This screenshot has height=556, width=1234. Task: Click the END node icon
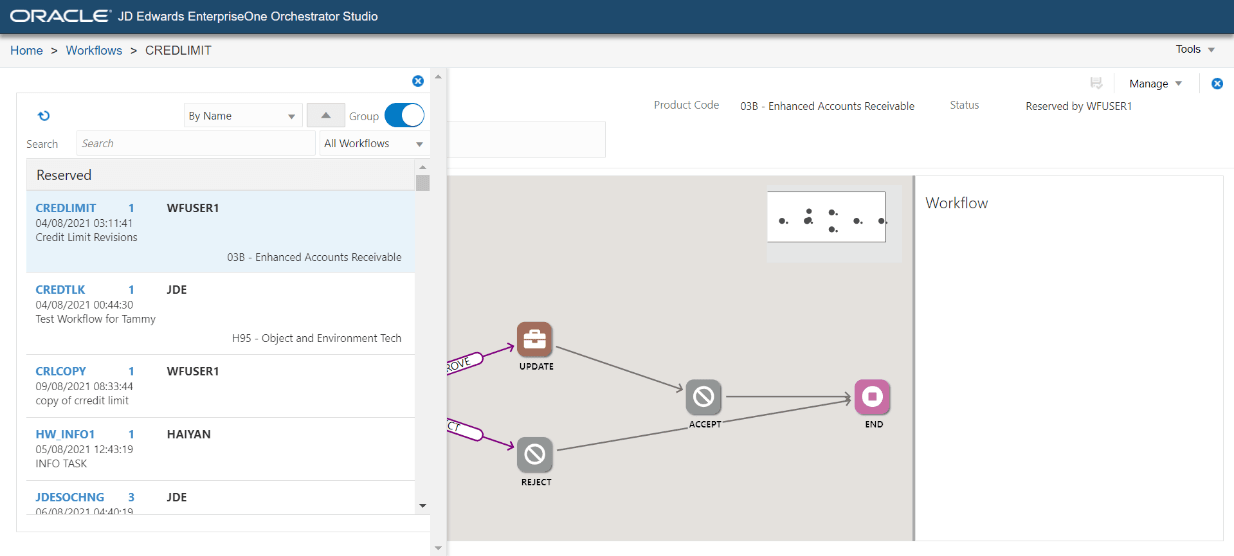tap(872, 397)
